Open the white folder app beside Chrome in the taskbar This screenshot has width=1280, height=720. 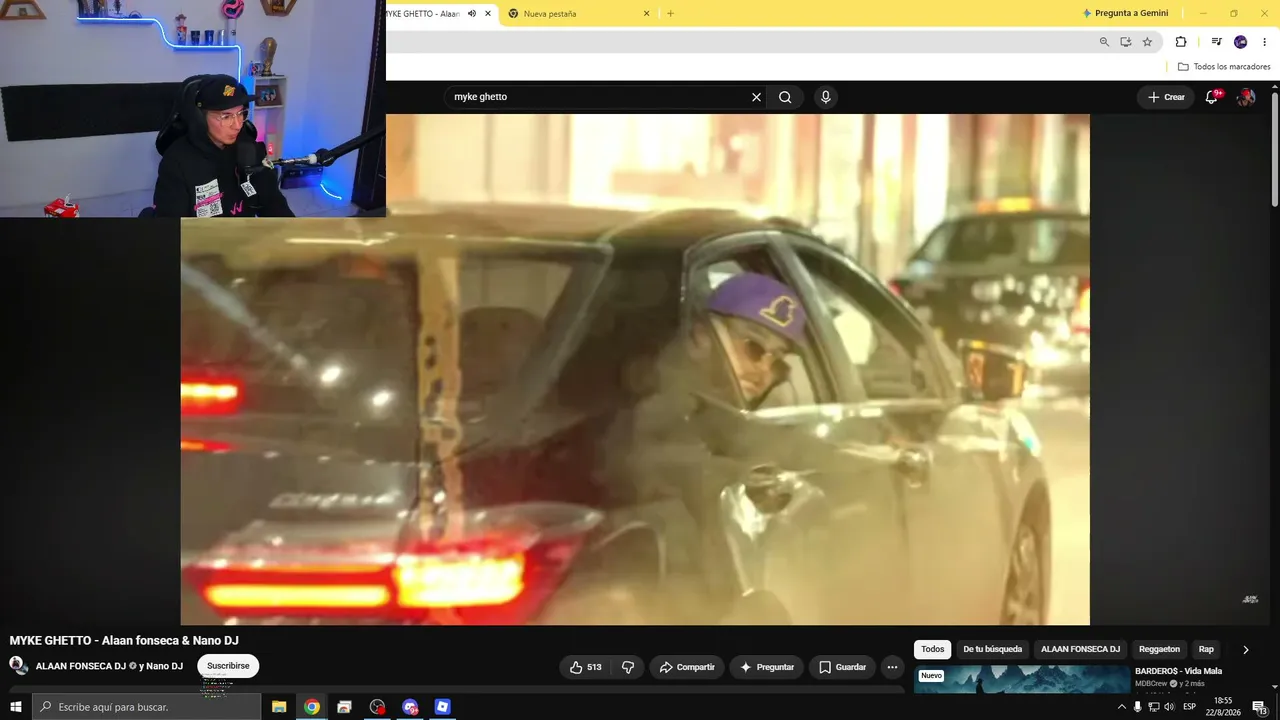345,707
